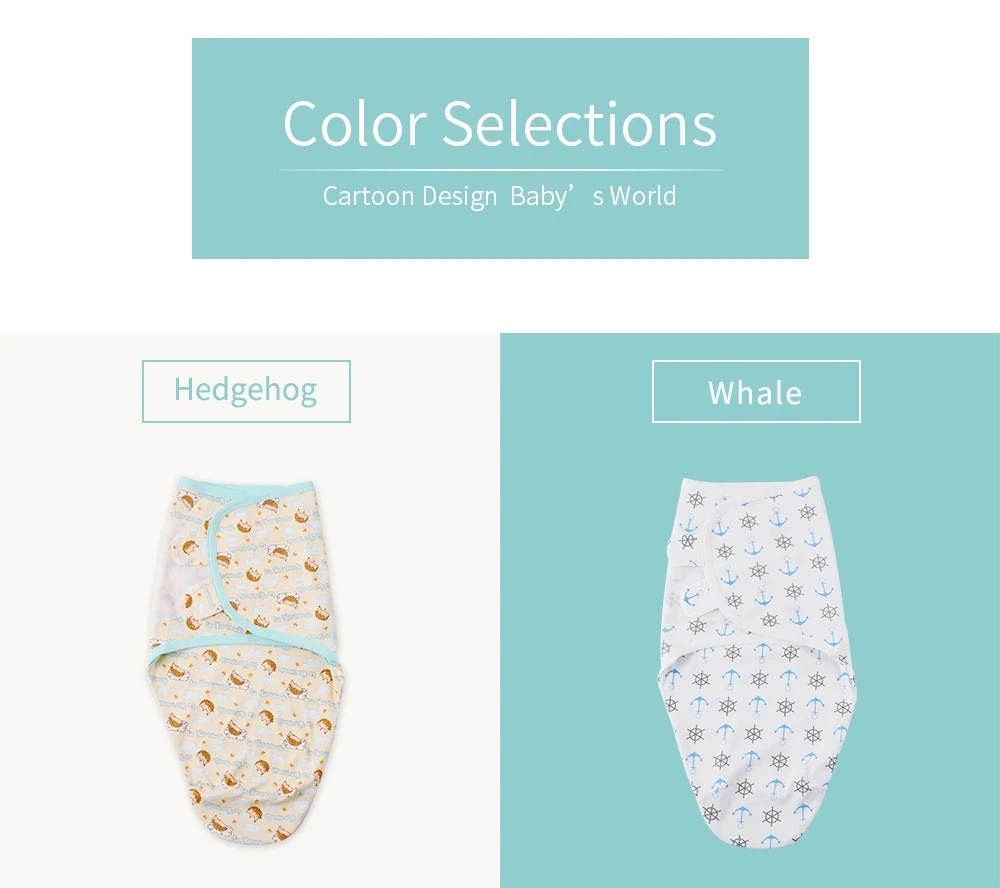Click the thin divider line under heading
Screen dimensions: 1000x888
[x=500, y=170]
